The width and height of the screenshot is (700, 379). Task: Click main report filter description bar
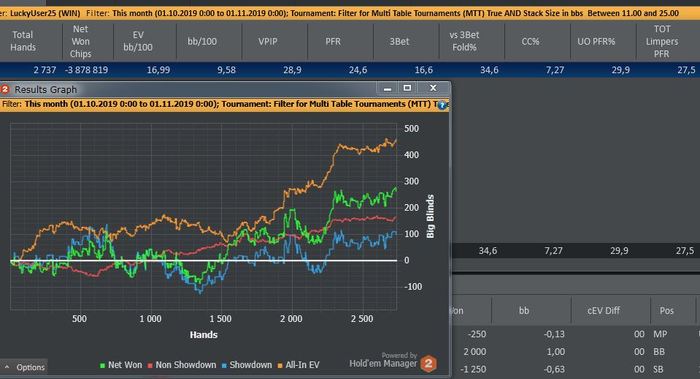pyautogui.click(x=350, y=13)
